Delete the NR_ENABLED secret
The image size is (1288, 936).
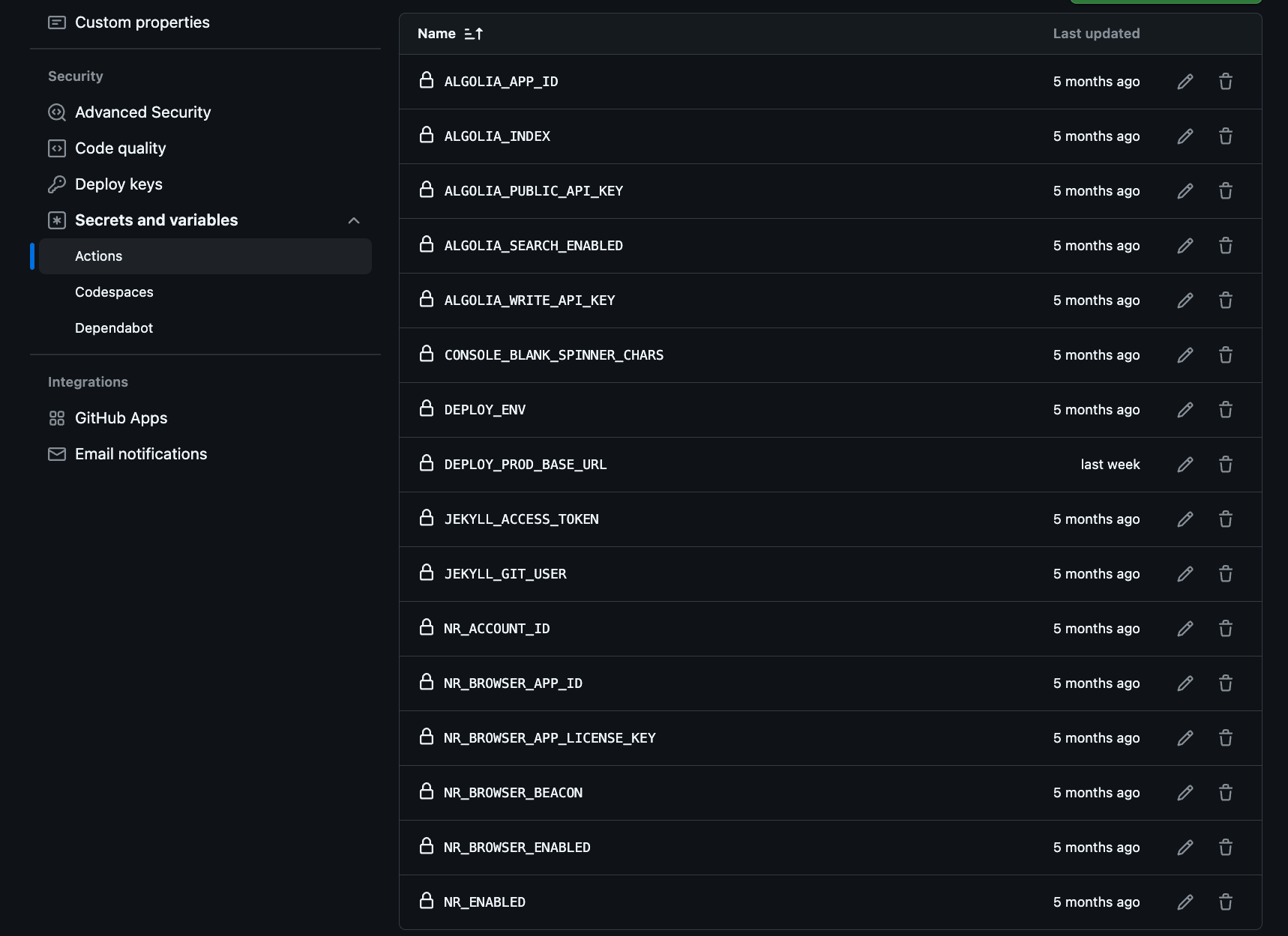point(1226,902)
